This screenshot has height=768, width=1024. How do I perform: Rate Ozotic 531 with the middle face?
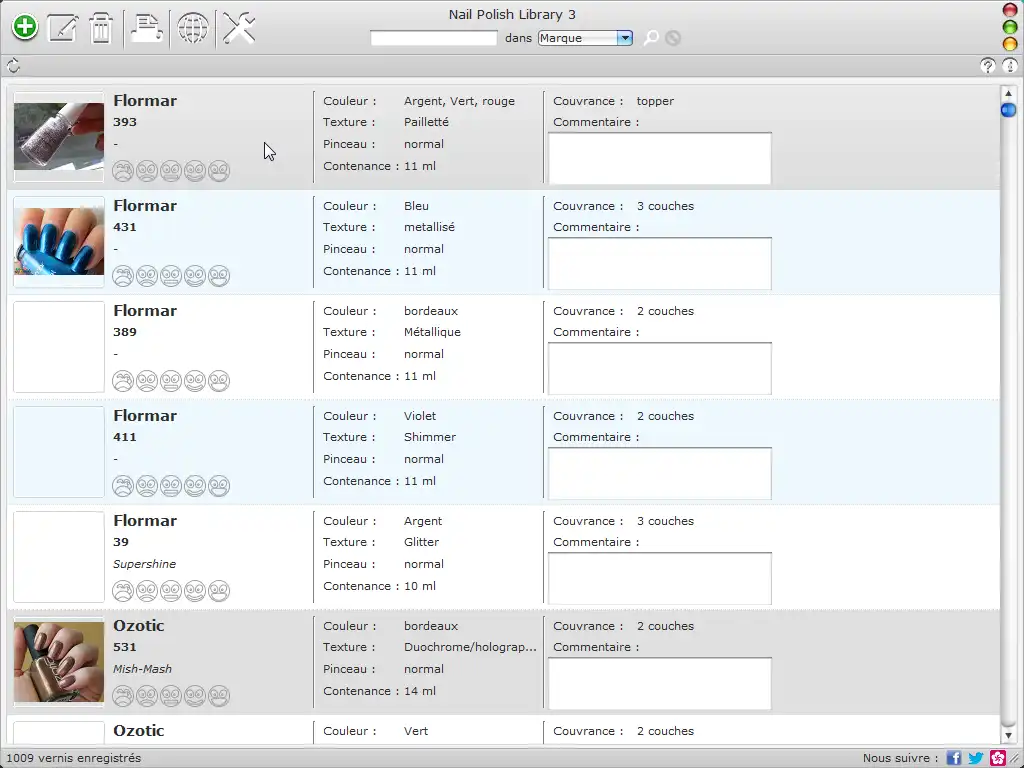click(170, 696)
